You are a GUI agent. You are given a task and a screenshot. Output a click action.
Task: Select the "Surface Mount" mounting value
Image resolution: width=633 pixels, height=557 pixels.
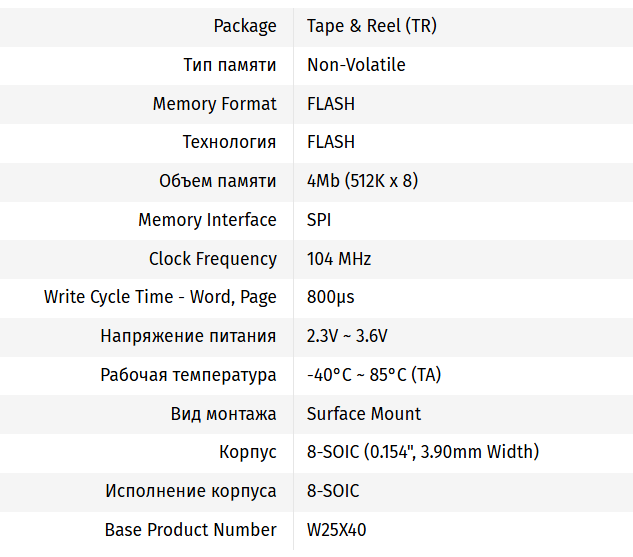364,414
